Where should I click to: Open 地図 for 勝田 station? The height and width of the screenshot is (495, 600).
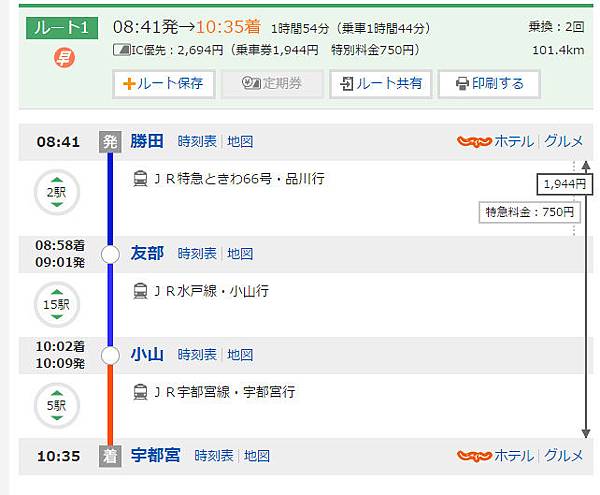click(x=240, y=142)
